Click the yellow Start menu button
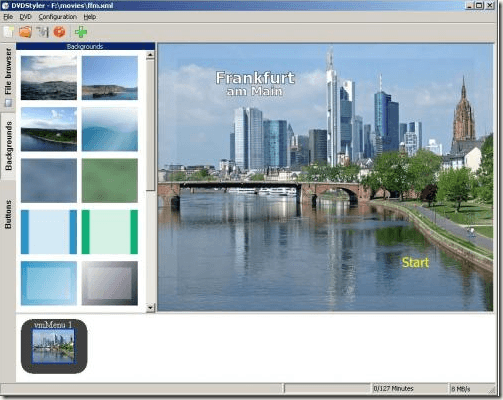This screenshot has height=400, width=503. [x=415, y=263]
